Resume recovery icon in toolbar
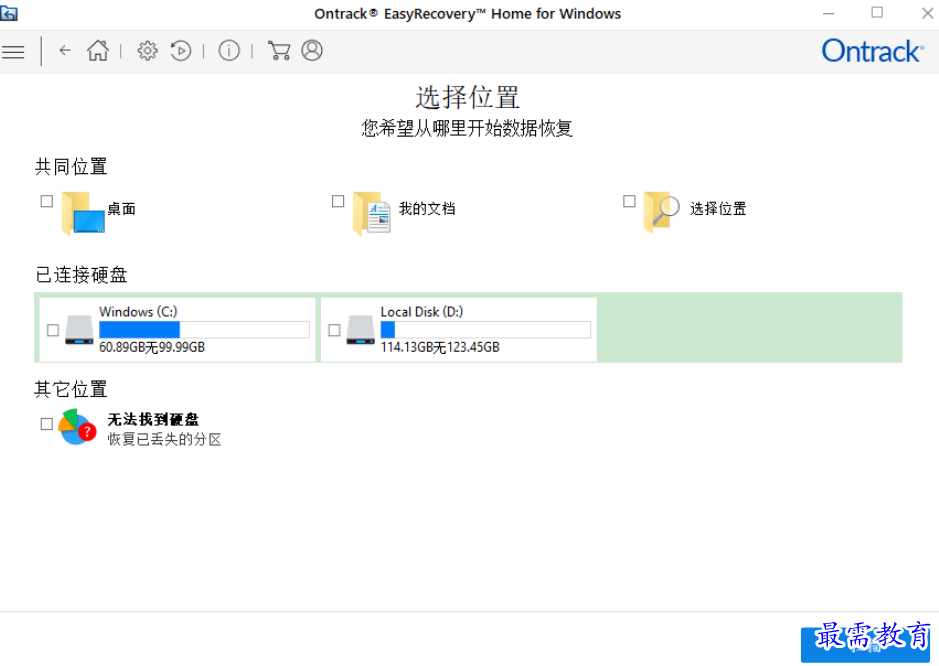Screen dimensions: 939x666 click(181, 50)
